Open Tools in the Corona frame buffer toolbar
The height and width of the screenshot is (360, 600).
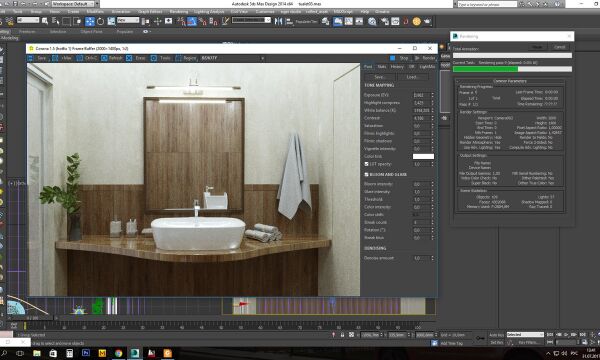click(161, 58)
